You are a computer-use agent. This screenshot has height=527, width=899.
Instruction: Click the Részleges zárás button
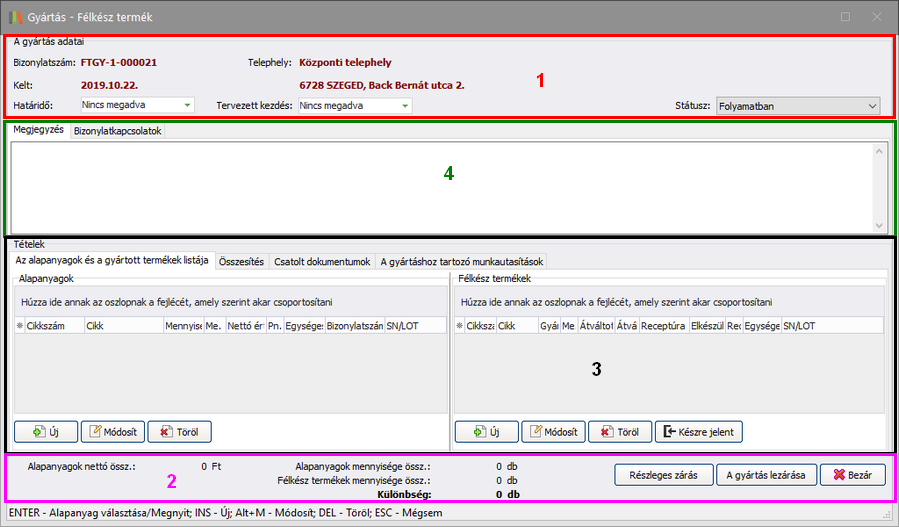[664, 474]
